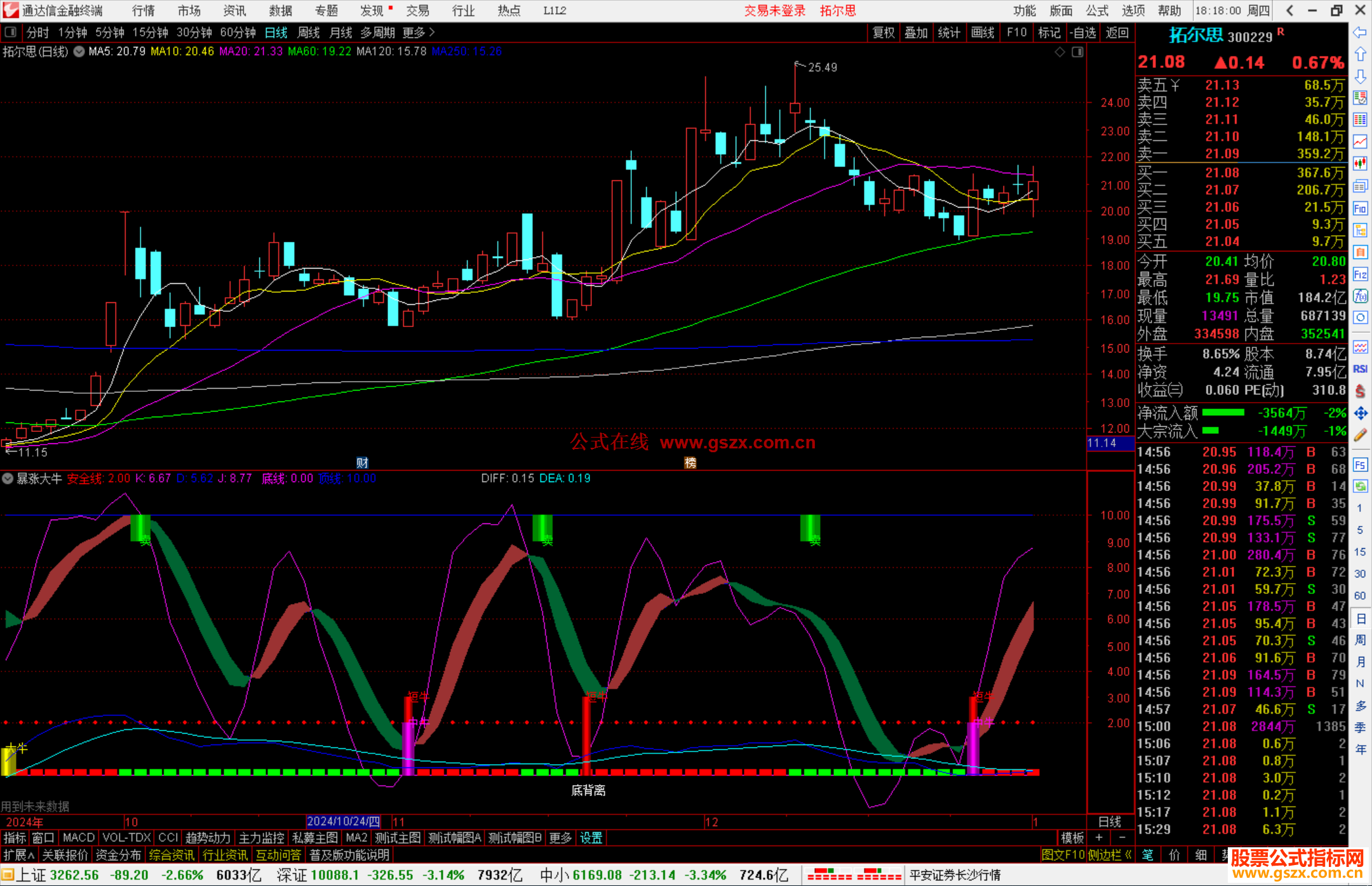Switch to the 周线 period tab
The image size is (1372, 886).
click(x=309, y=32)
